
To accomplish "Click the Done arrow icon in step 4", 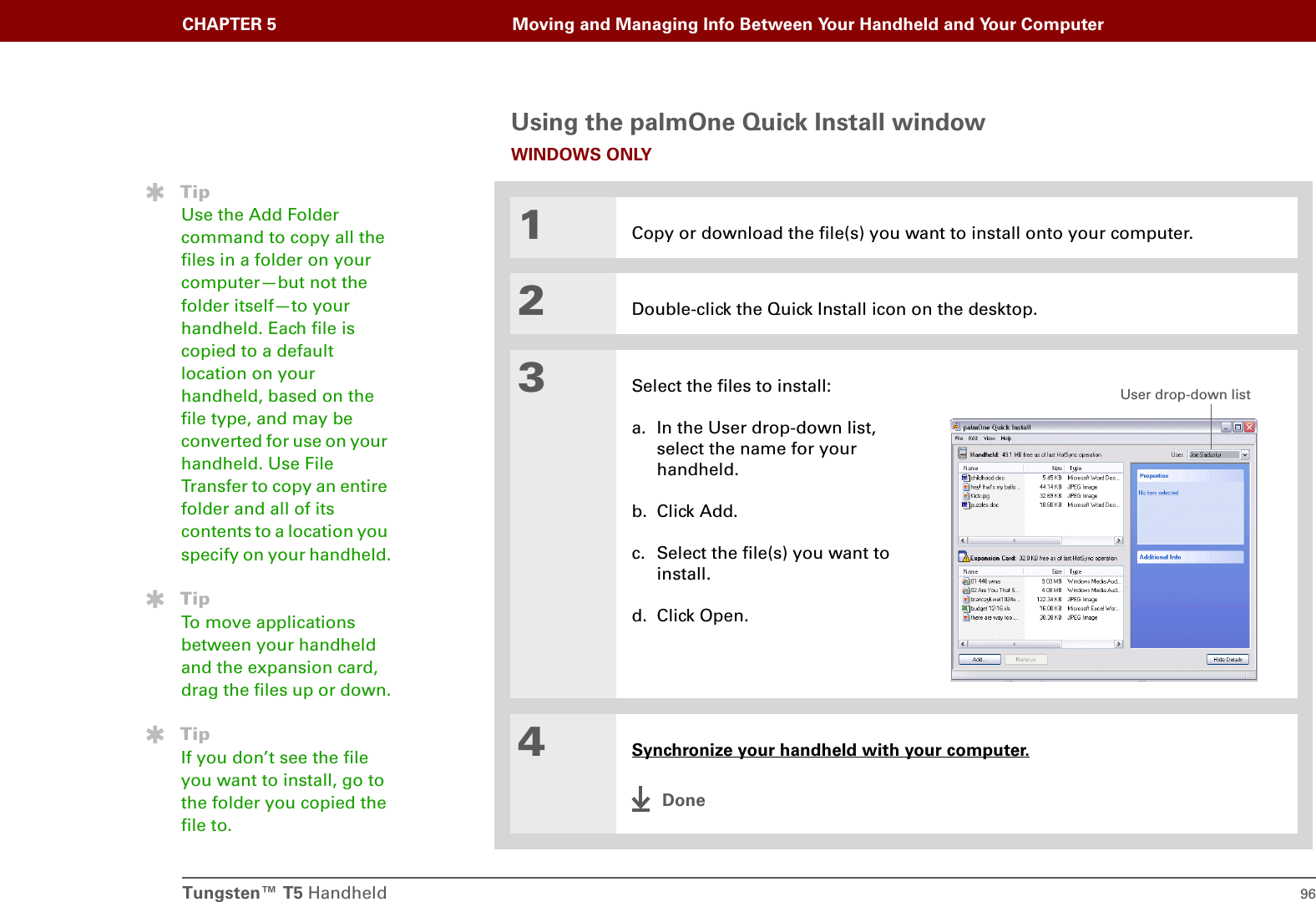I will coord(640,799).
